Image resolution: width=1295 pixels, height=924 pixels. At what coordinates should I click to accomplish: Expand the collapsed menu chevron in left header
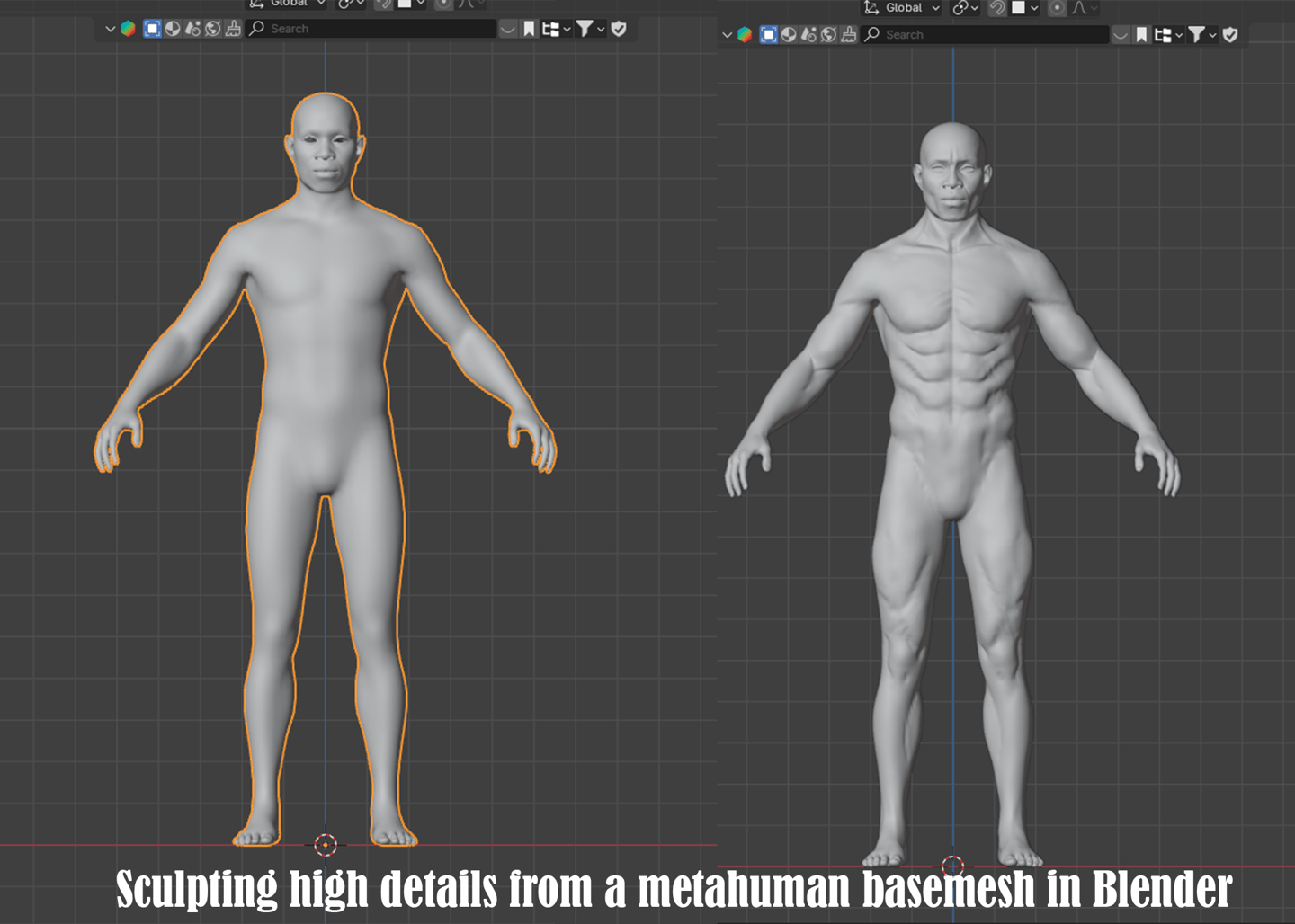pyautogui.click(x=110, y=29)
